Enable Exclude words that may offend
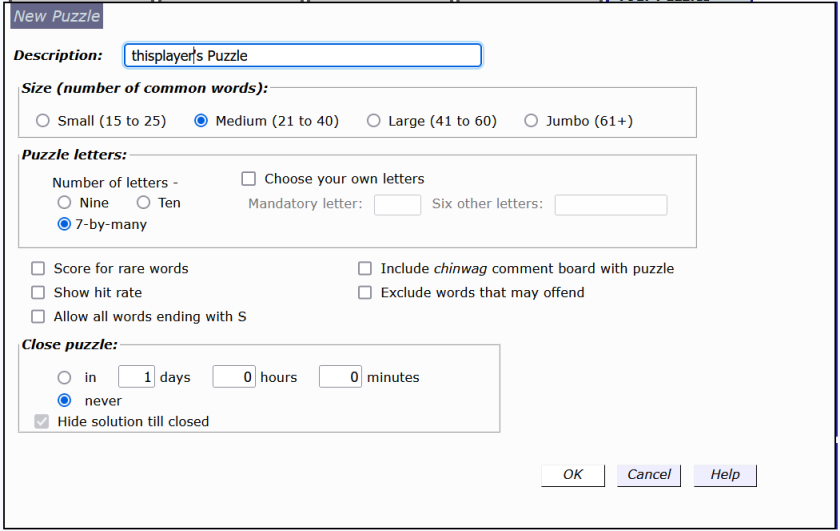This screenshot has width=840, height=531. 365,293
